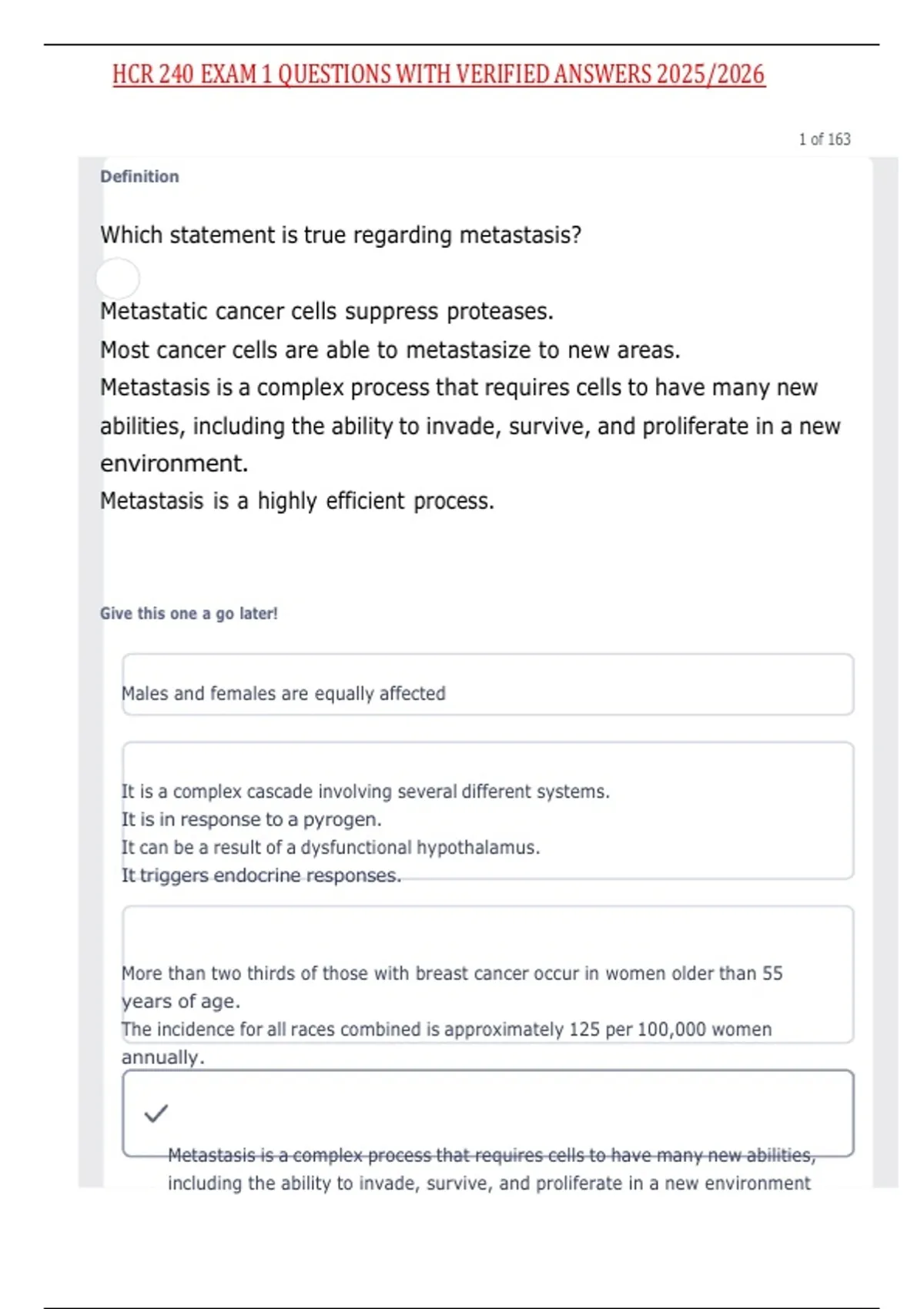Click 'It is in response to a pyrogen.' text

252,819
